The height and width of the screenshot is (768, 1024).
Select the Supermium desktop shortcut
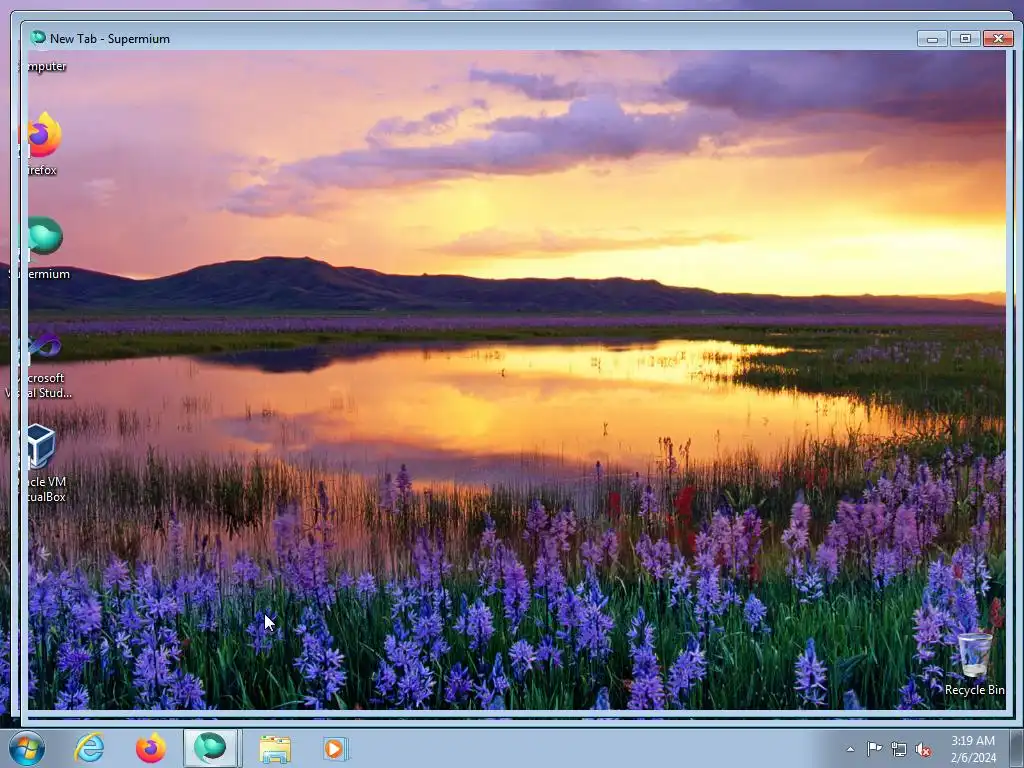[42, 248]
